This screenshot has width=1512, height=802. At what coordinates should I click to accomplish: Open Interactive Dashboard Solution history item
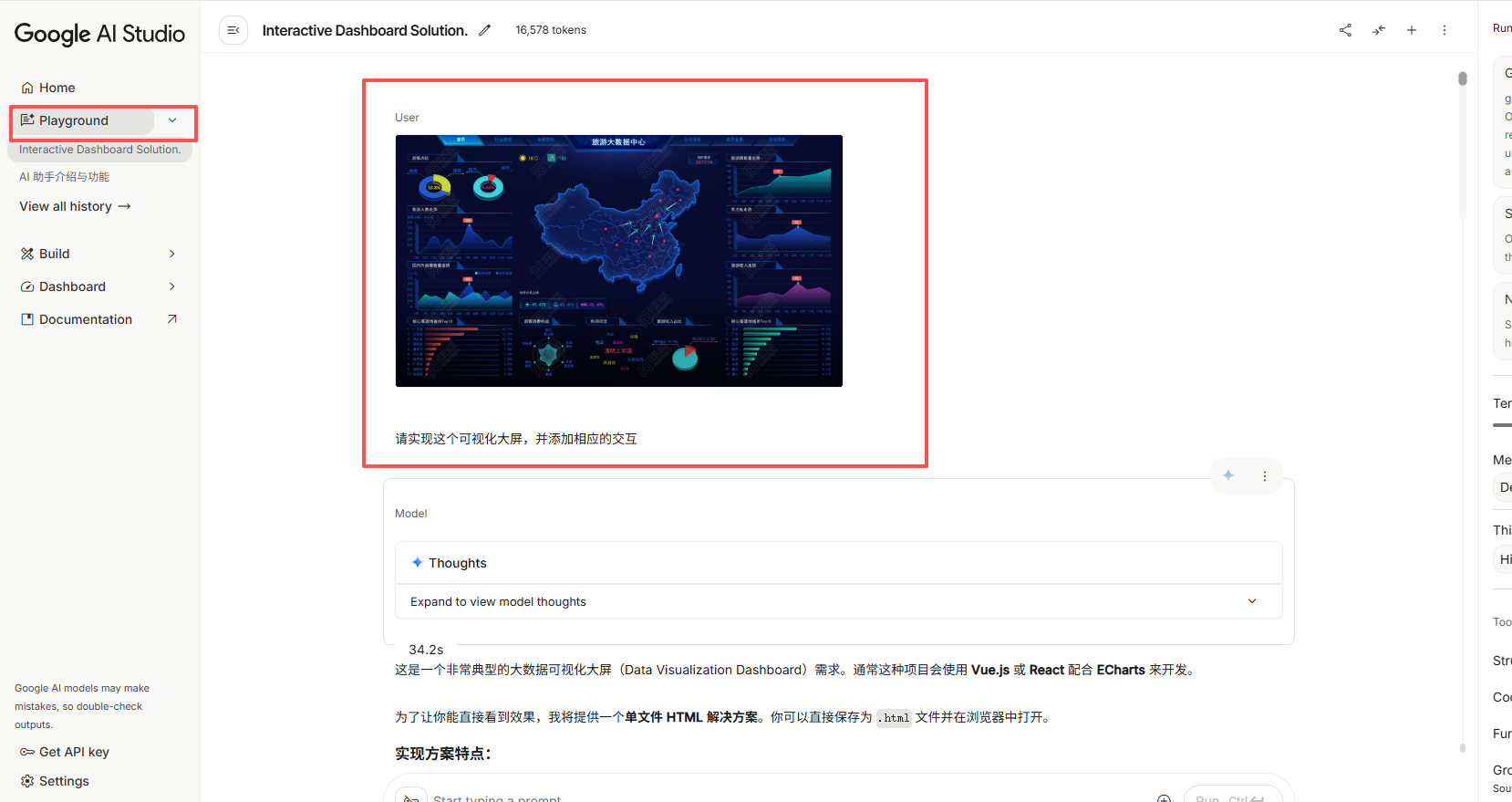[x=99, y=150]
